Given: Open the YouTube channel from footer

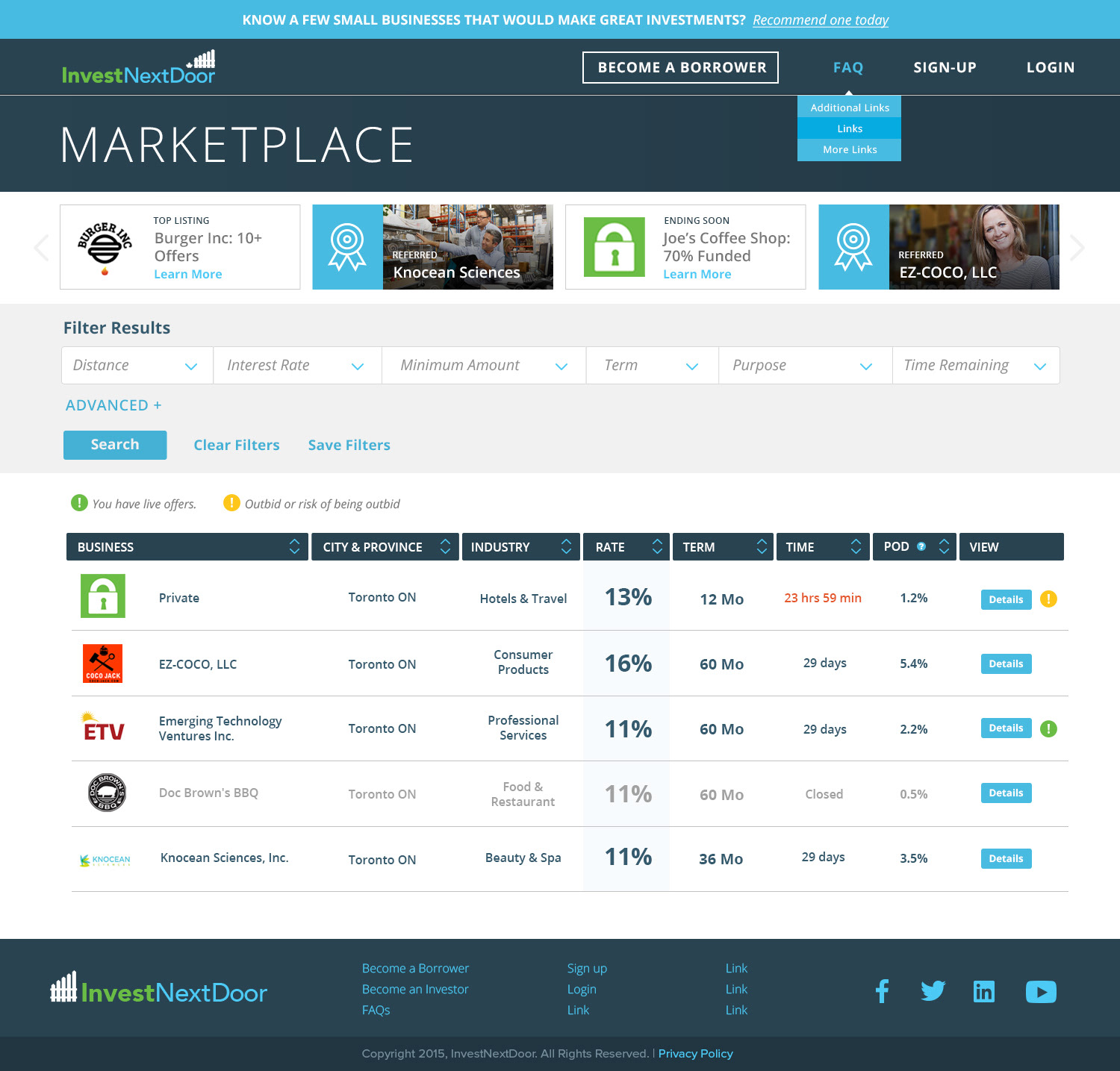Looking at the screenshot, I should point(1041,991).
